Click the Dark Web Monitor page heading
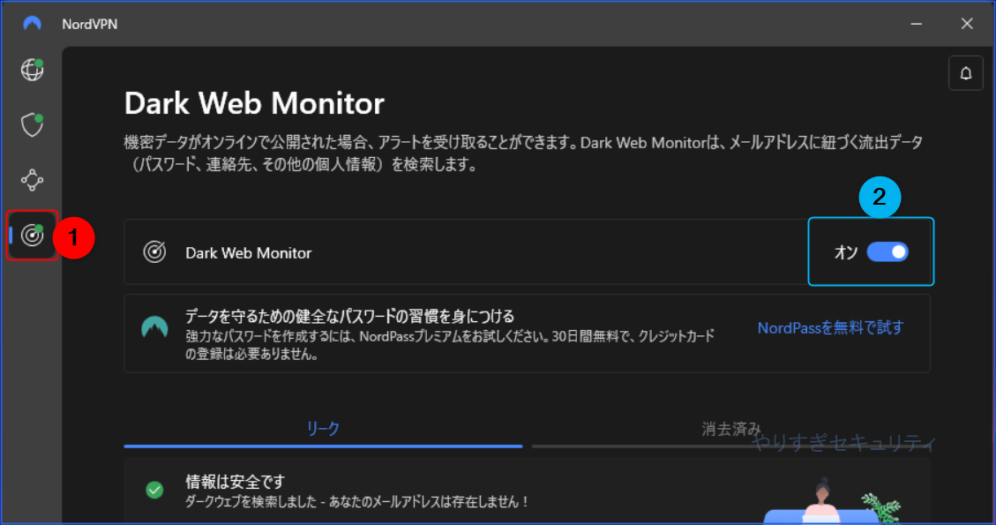 click(x=254, y=103)
